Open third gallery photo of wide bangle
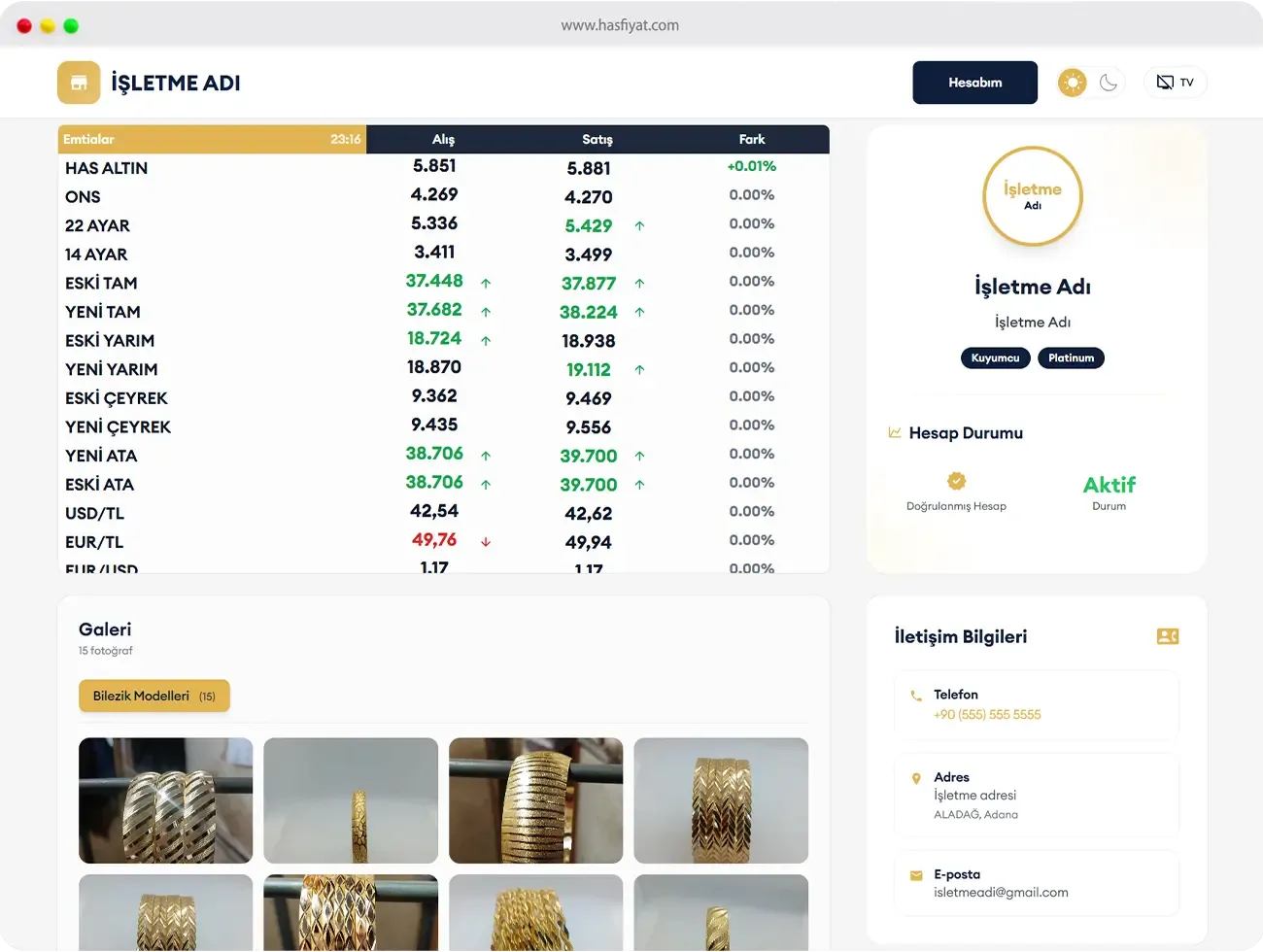This screenshot has height=952, width=1263. 535,800
